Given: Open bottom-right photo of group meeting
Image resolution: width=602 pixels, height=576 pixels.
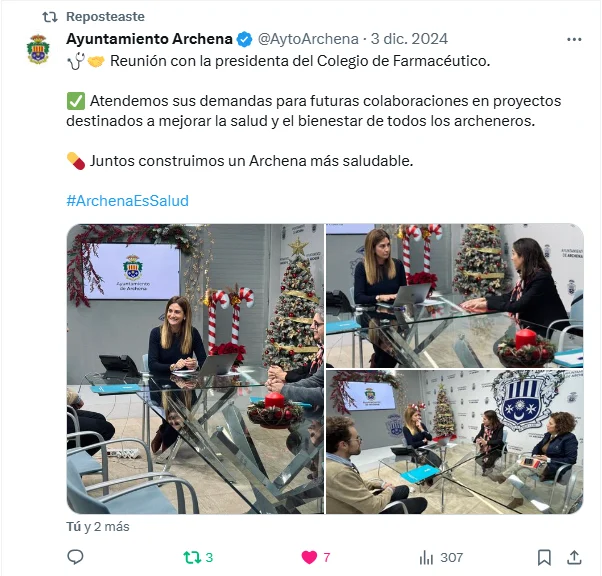Looking at the screenshot, I should tap(455, 442).
